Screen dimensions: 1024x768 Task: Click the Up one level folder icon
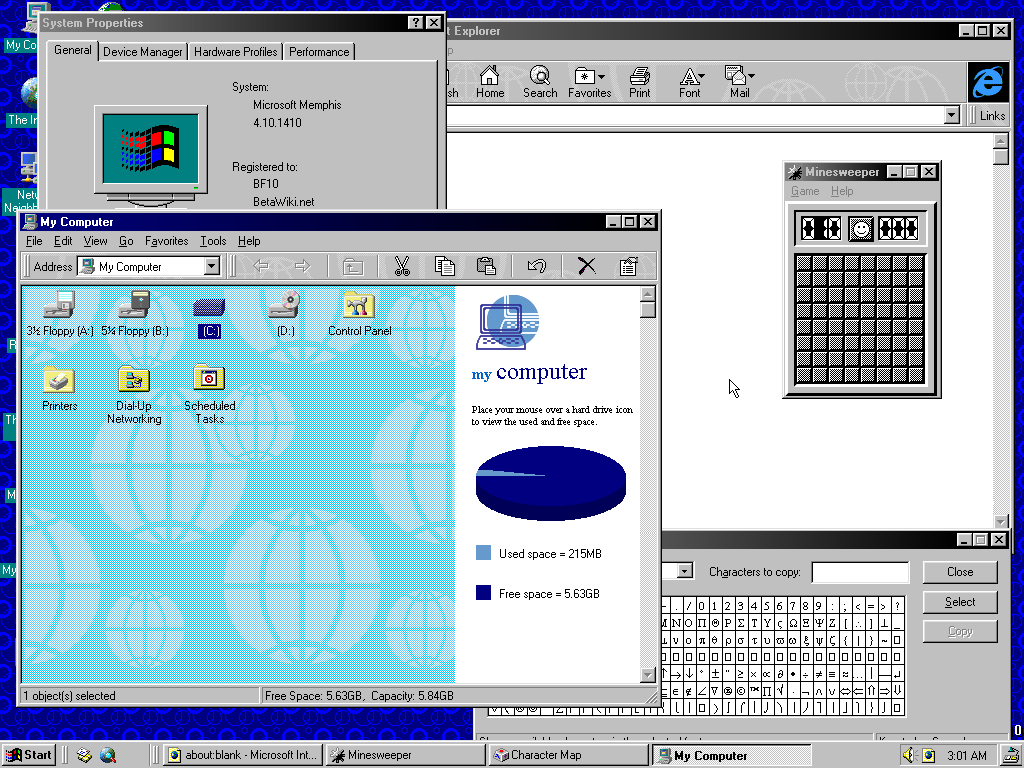[x=353, y=266]
